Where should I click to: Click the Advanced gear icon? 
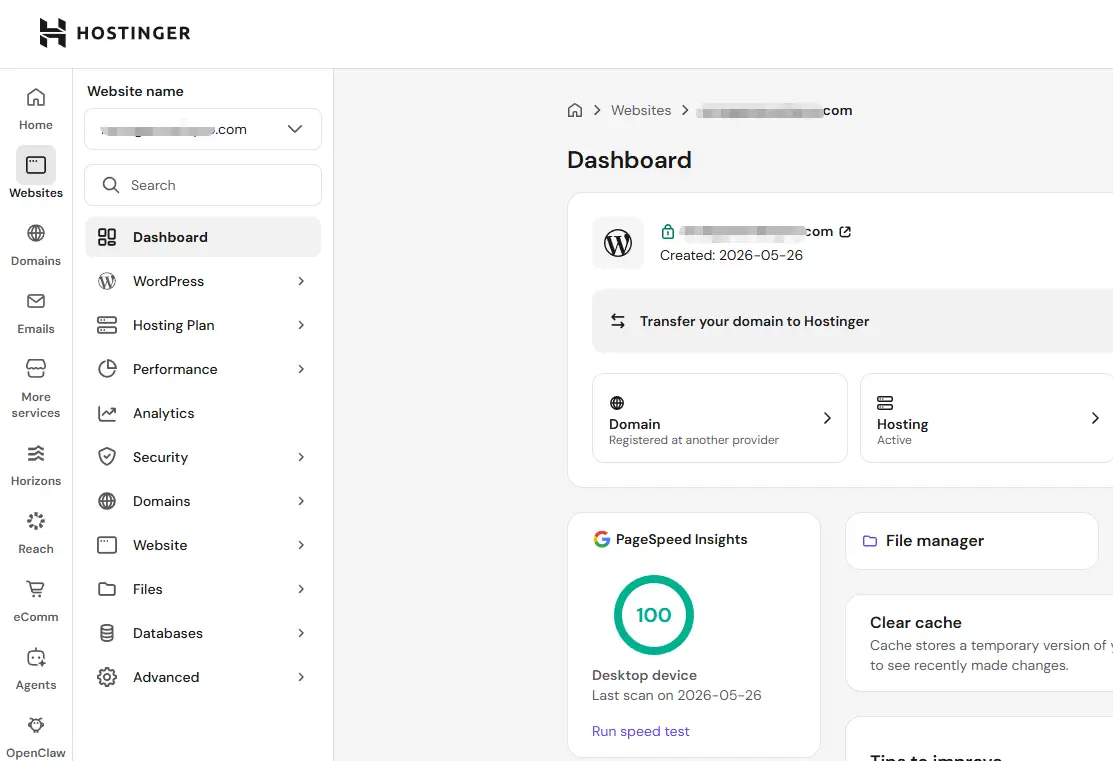tap(107, 677)
